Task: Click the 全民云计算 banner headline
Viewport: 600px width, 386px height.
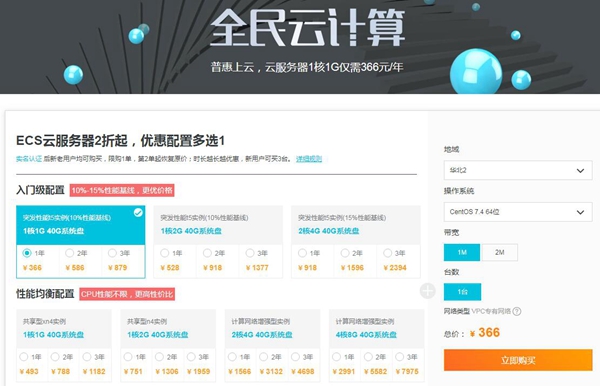Action: [307, 28]
